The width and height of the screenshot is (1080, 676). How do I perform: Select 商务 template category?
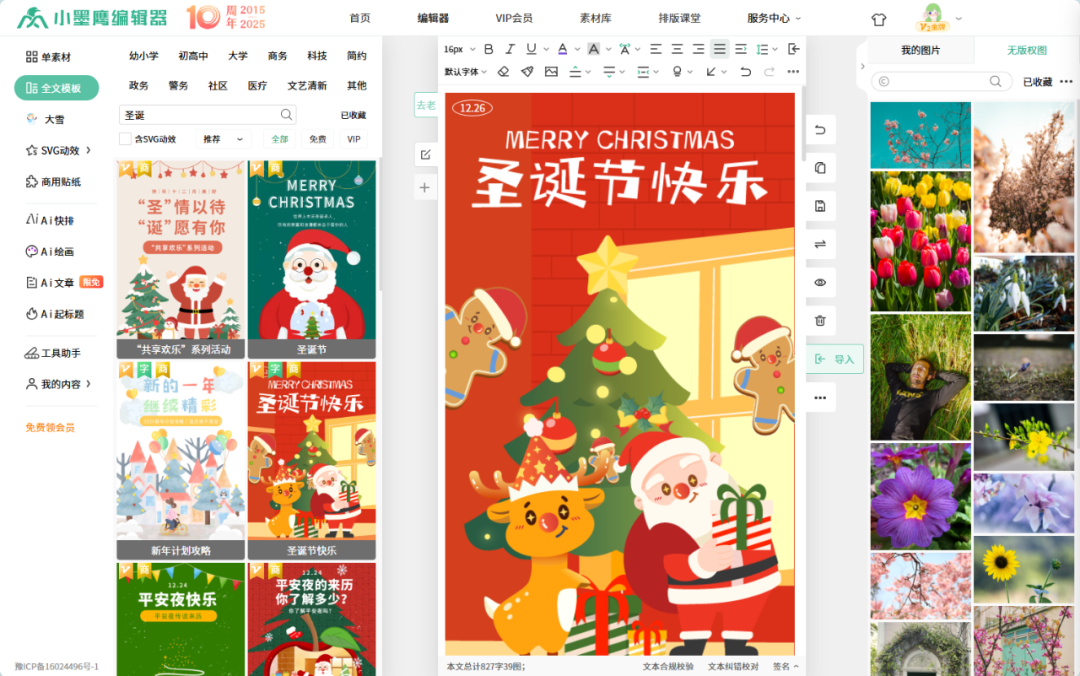point(278,56)
